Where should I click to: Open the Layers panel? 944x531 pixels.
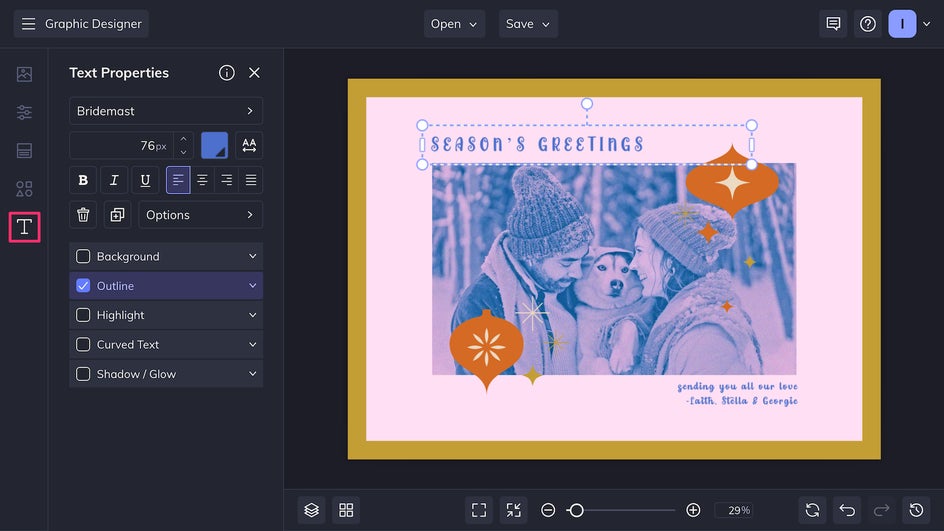coord(311,511)
